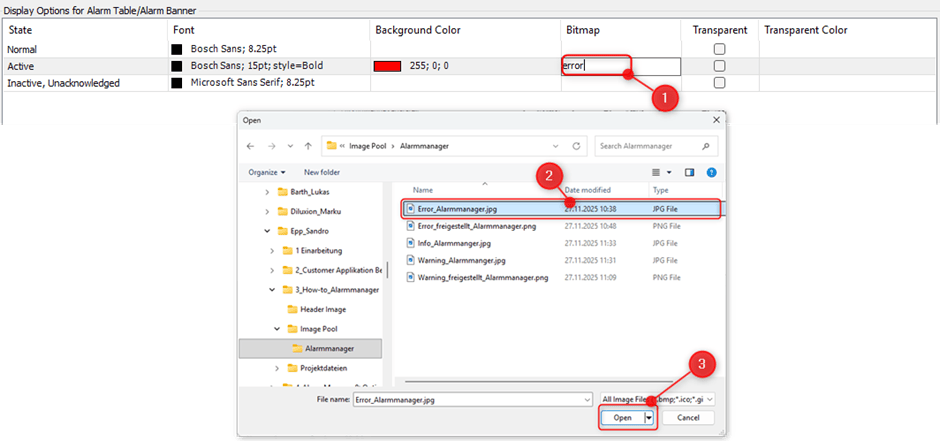Select the Info_Alarmmanger.jpg file

455,243
